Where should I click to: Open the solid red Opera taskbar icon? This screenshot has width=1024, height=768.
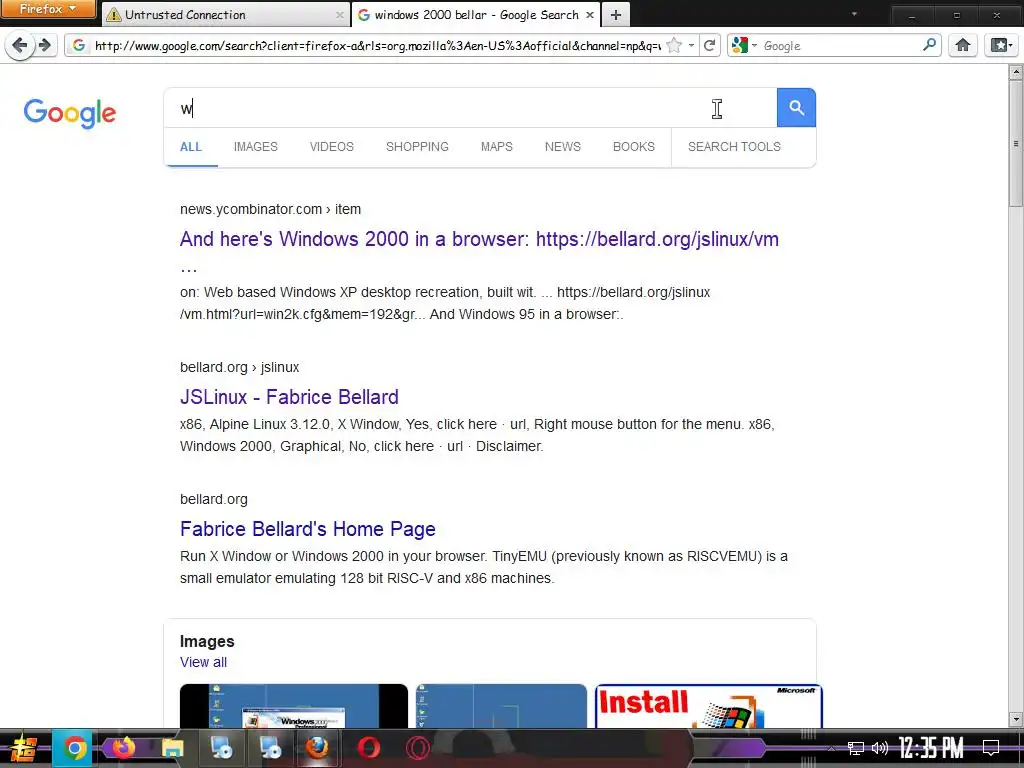point(368,748)
